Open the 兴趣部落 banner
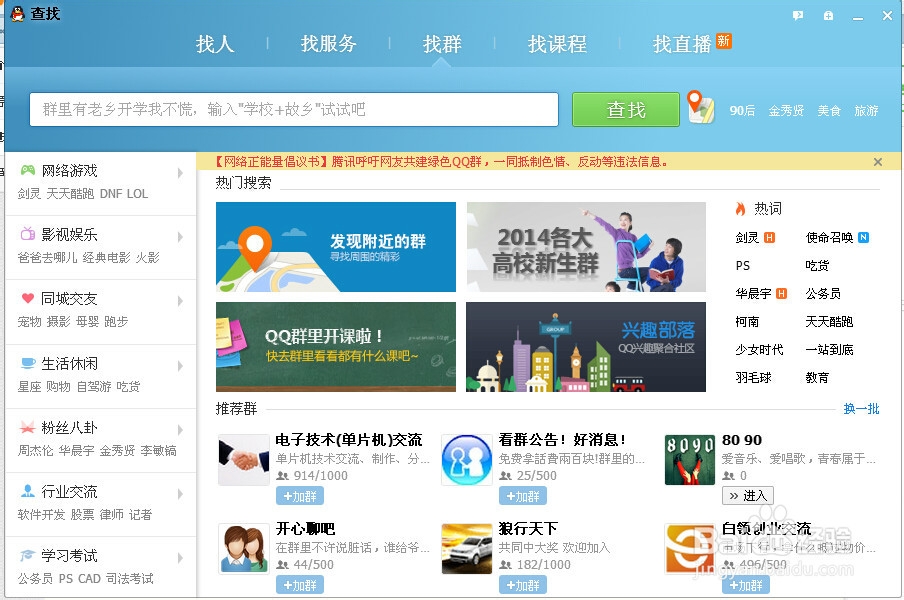Viewport: 904px width, 600px height. tap(586, 347)
